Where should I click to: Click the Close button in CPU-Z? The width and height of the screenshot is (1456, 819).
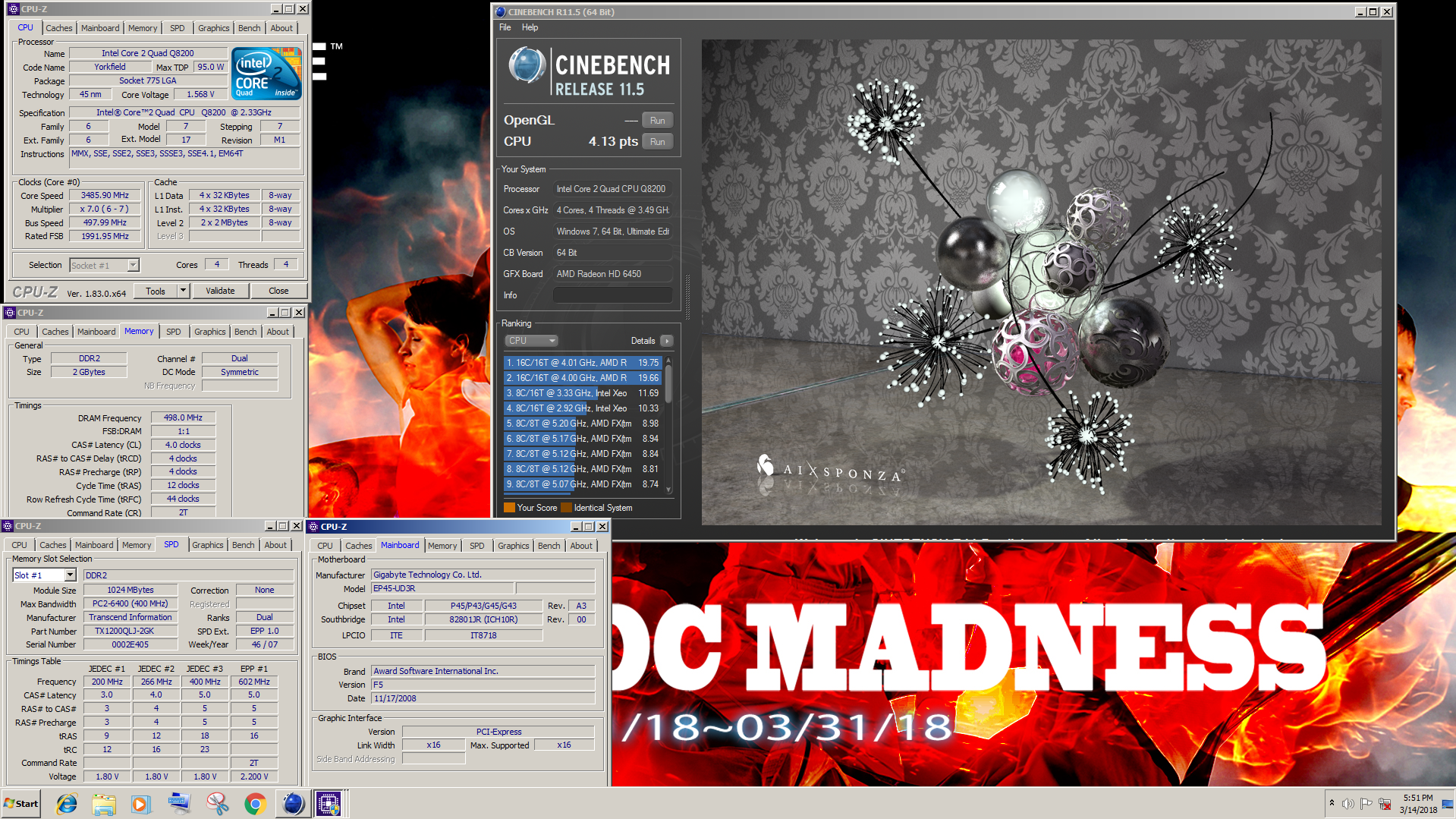pyautogui.click(x=278, y=291)
